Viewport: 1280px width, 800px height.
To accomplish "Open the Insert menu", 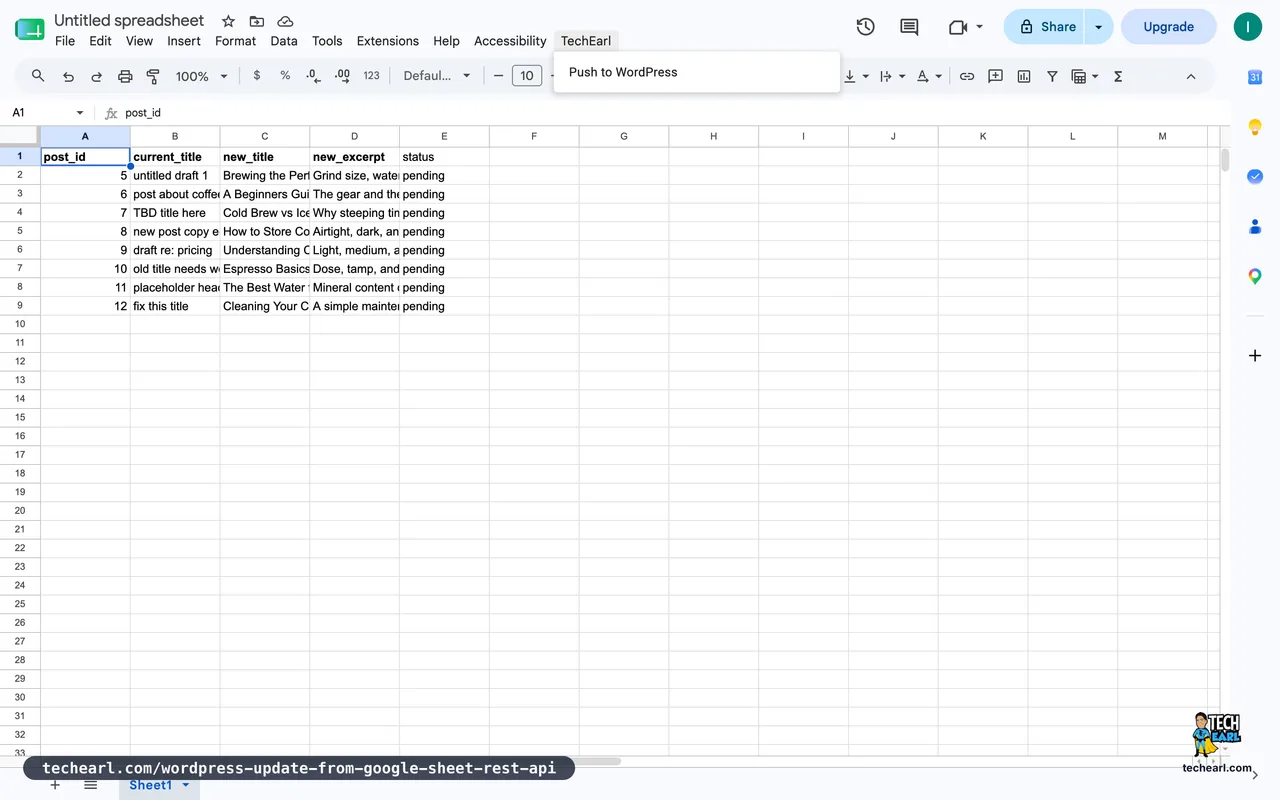I will pos(184,41).
